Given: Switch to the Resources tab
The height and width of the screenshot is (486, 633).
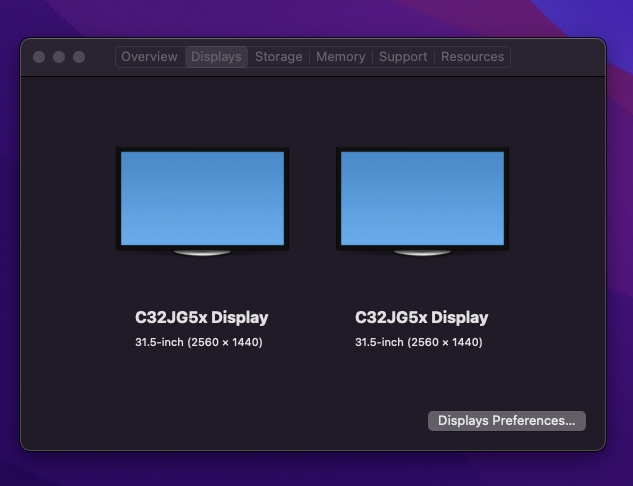Looking at the screenshot, I should pyautogui.click(x=472, y=57).
